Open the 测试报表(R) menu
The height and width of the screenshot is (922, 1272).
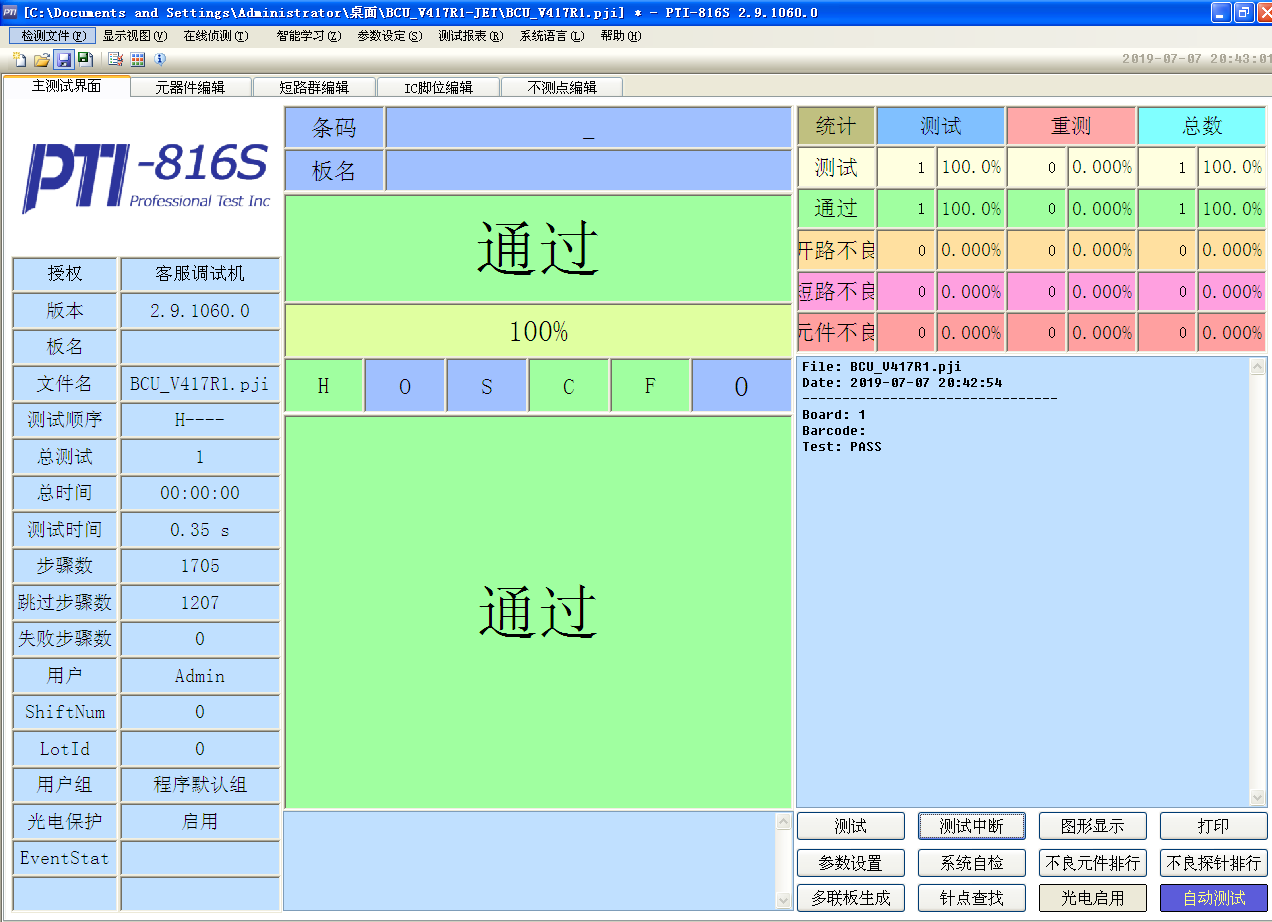(x=471, y=36)
